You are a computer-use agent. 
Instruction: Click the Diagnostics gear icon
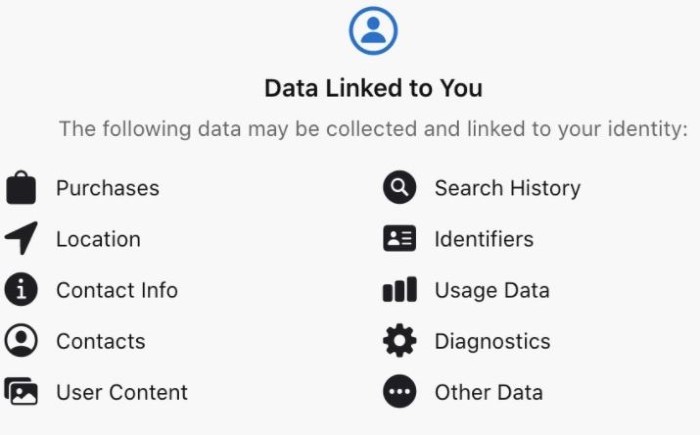click(x=400, y=340)
